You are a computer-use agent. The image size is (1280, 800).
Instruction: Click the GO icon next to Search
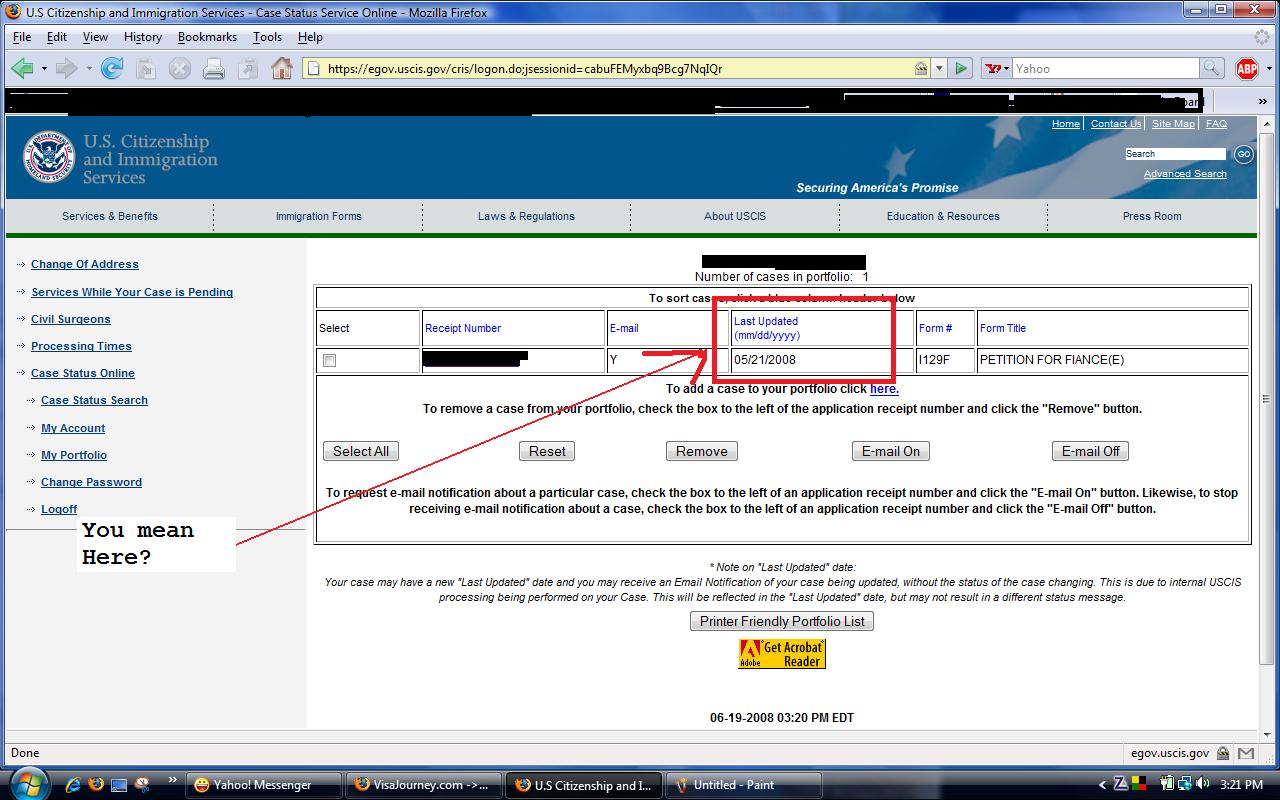[1243, 154]
